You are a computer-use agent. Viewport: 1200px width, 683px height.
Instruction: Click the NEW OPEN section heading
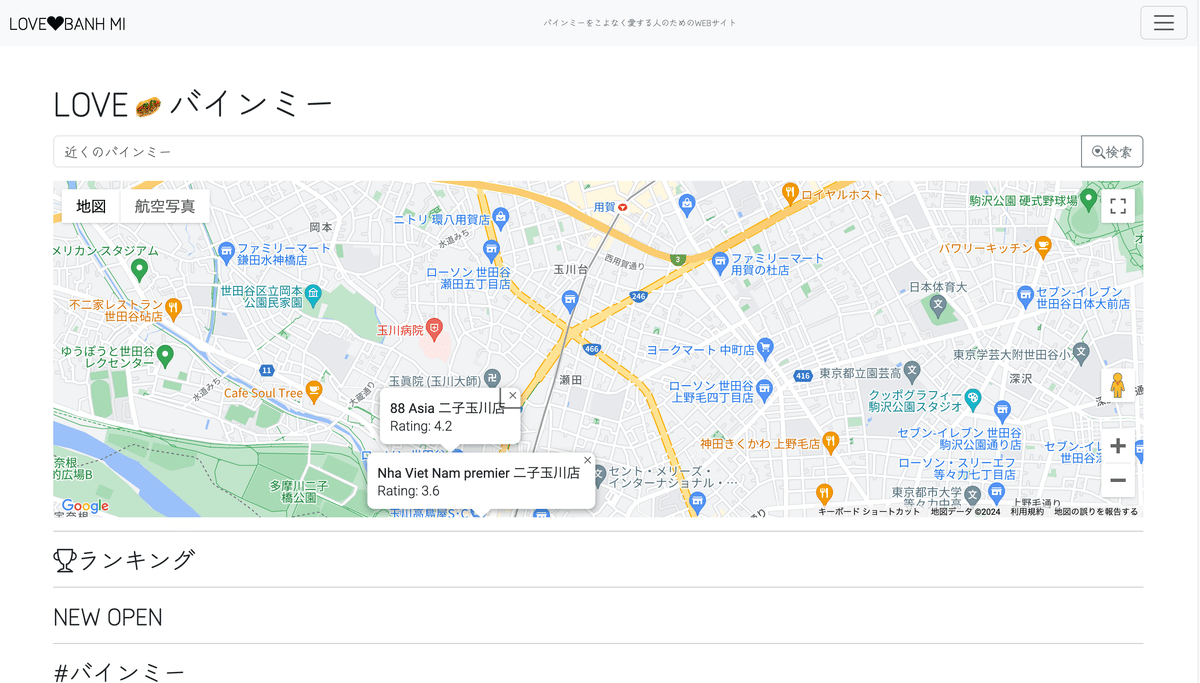pyautogui.click(x=108, y=617)
